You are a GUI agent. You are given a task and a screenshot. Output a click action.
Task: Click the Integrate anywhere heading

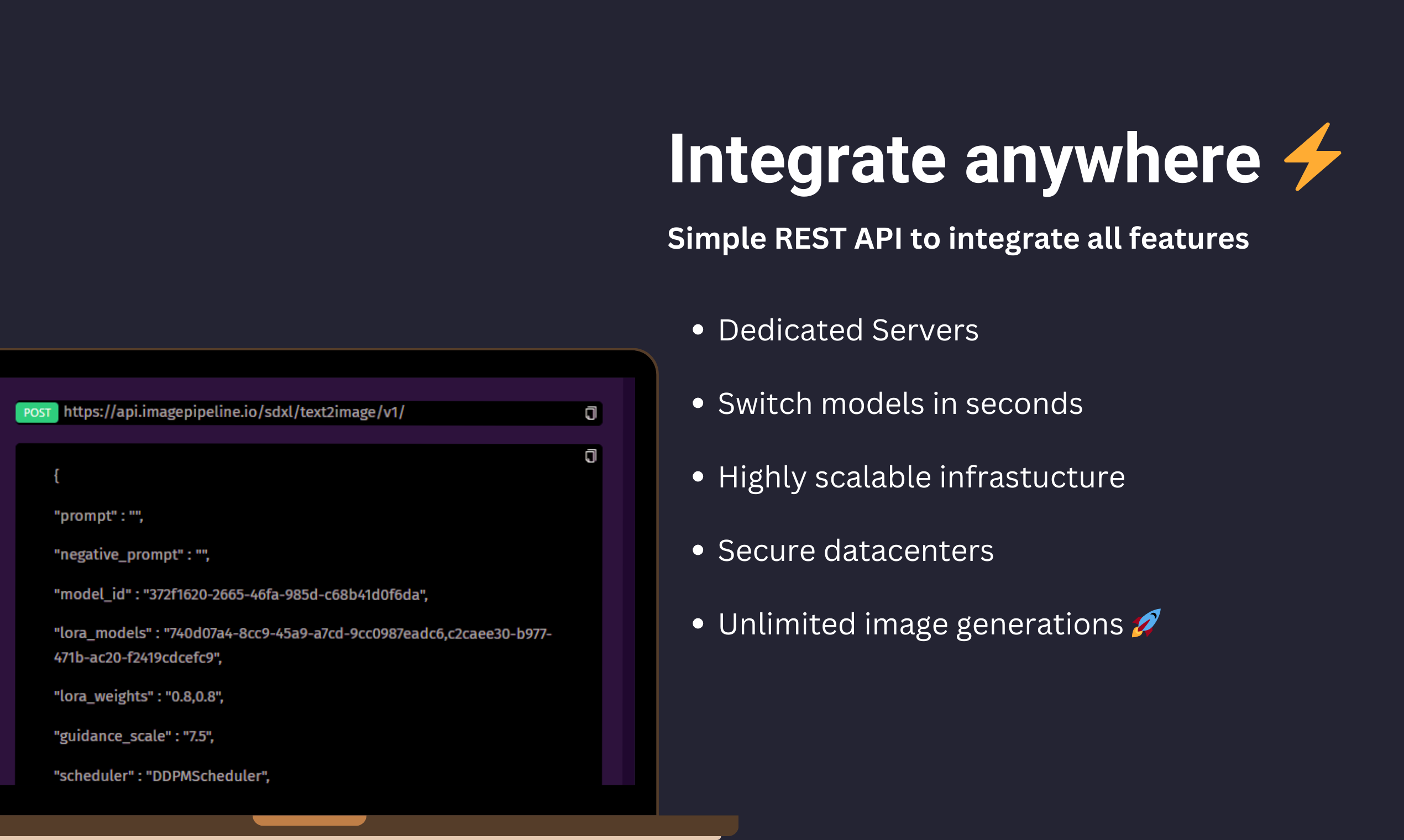(963, 159)
